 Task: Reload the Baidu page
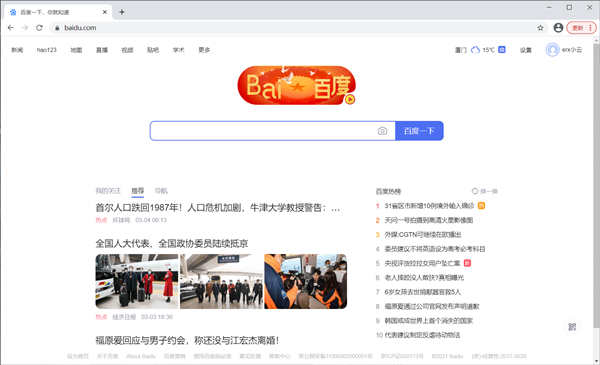(x=39, y=28)
